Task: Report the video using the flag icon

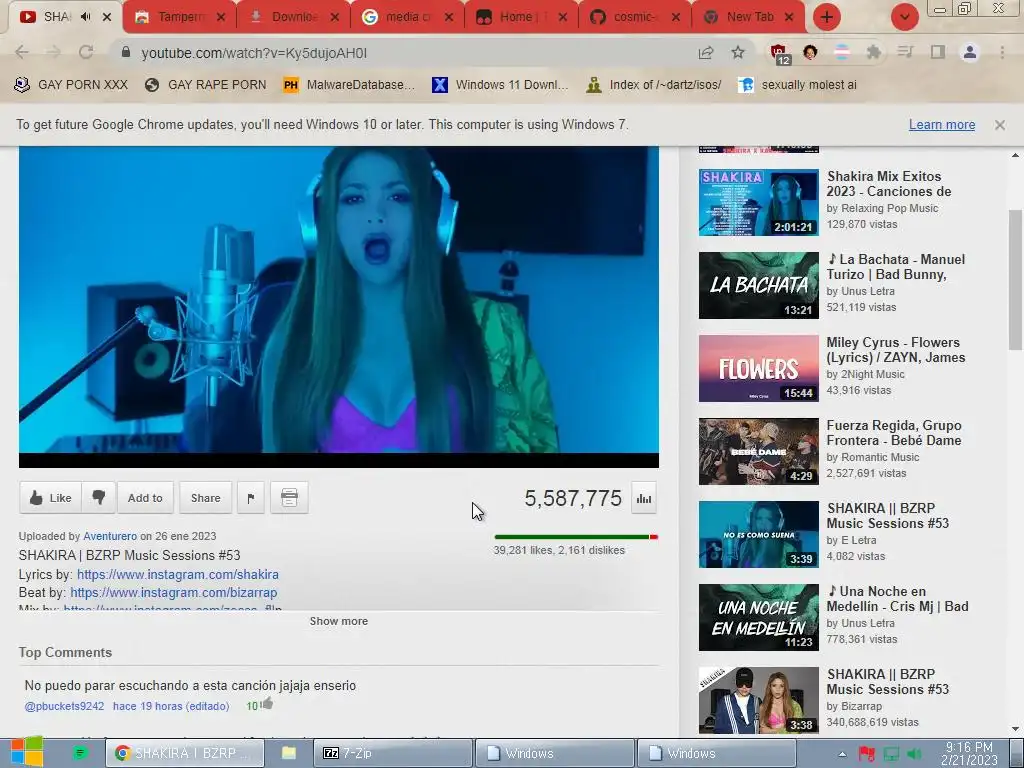Action: [251, 498]
